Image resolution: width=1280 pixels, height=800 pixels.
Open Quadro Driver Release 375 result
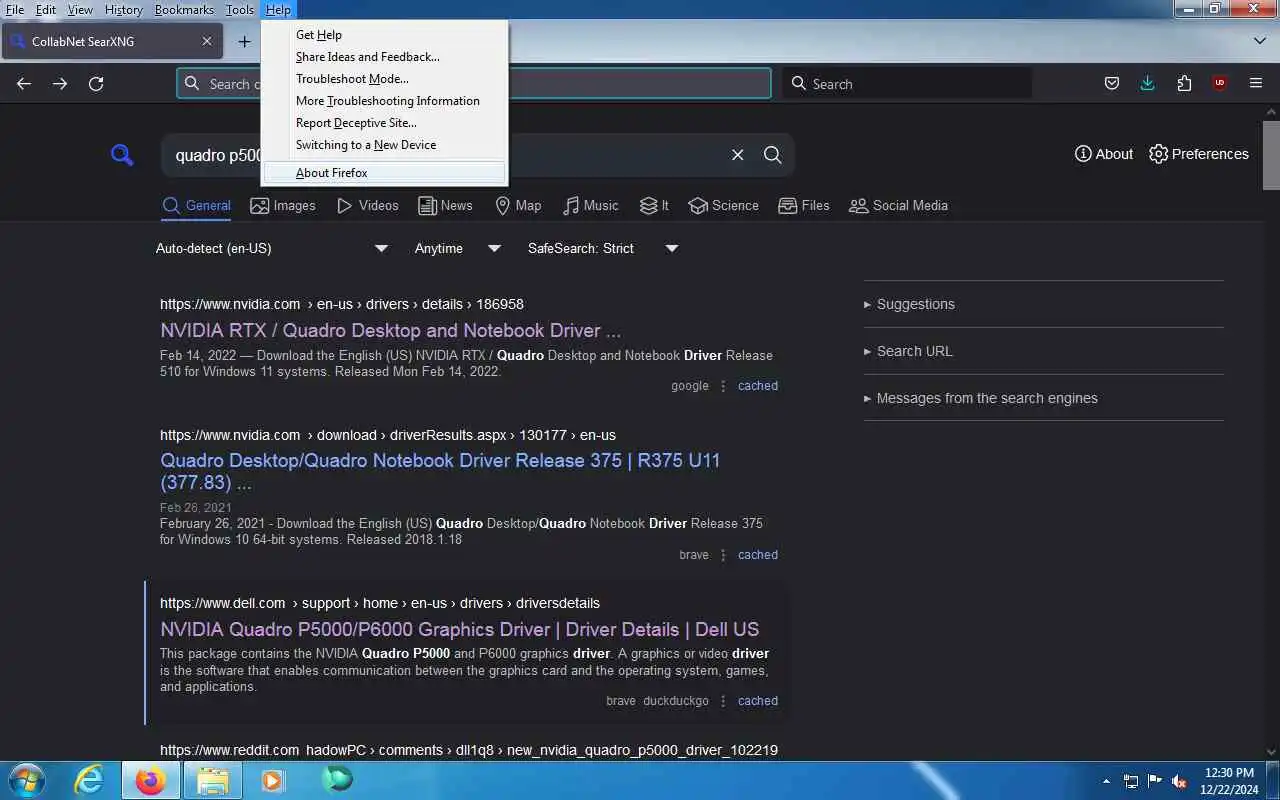(440, 471)
